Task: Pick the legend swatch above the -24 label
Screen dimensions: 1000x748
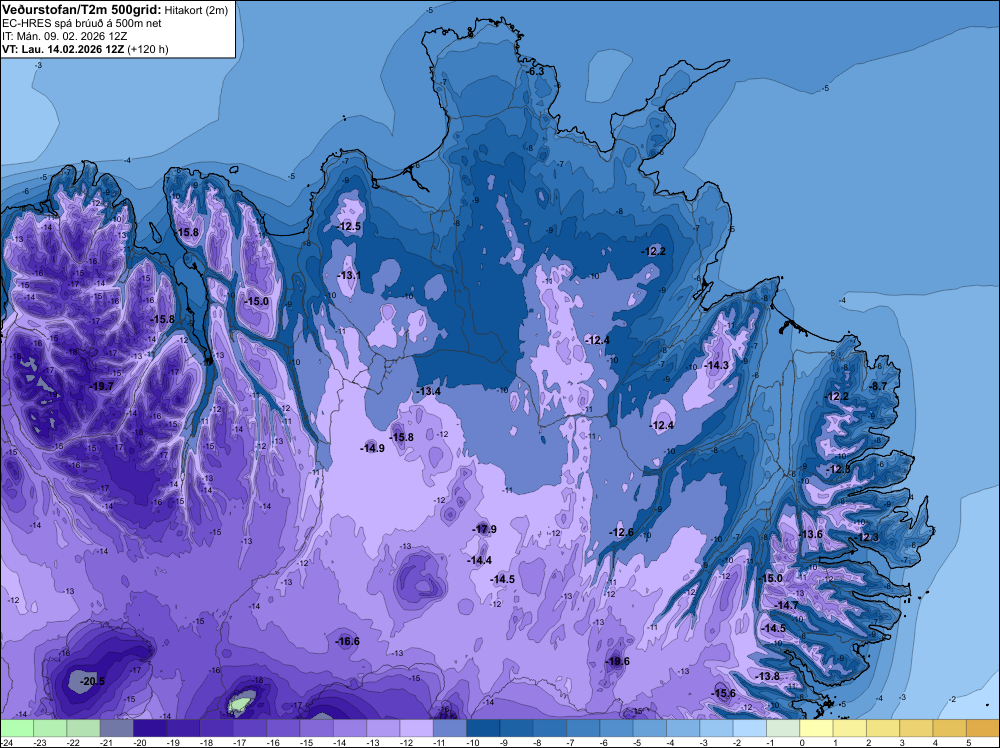Action: coord(17,728)
